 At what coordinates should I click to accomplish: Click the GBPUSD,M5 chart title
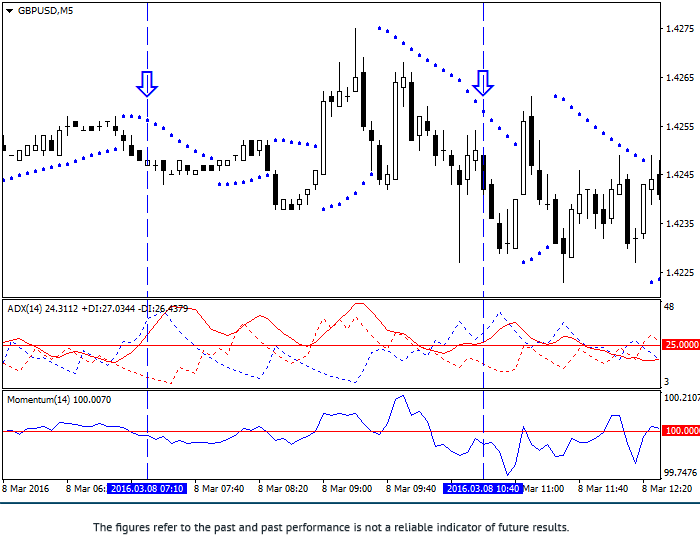pos(45,11)
